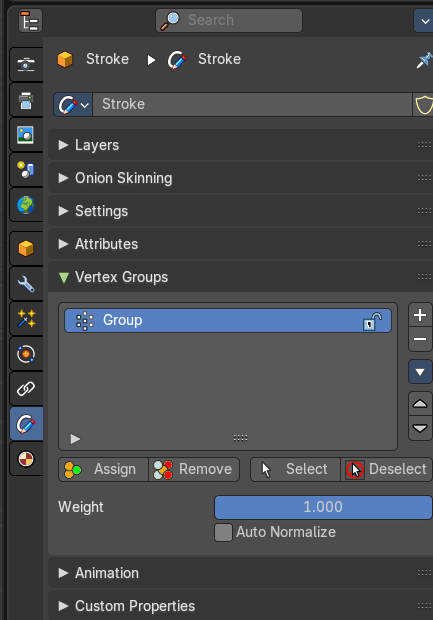433x620 pixels.
Task: Click the Vertex Groups panel drag grip dots
Action: click(x=424, y=277)
